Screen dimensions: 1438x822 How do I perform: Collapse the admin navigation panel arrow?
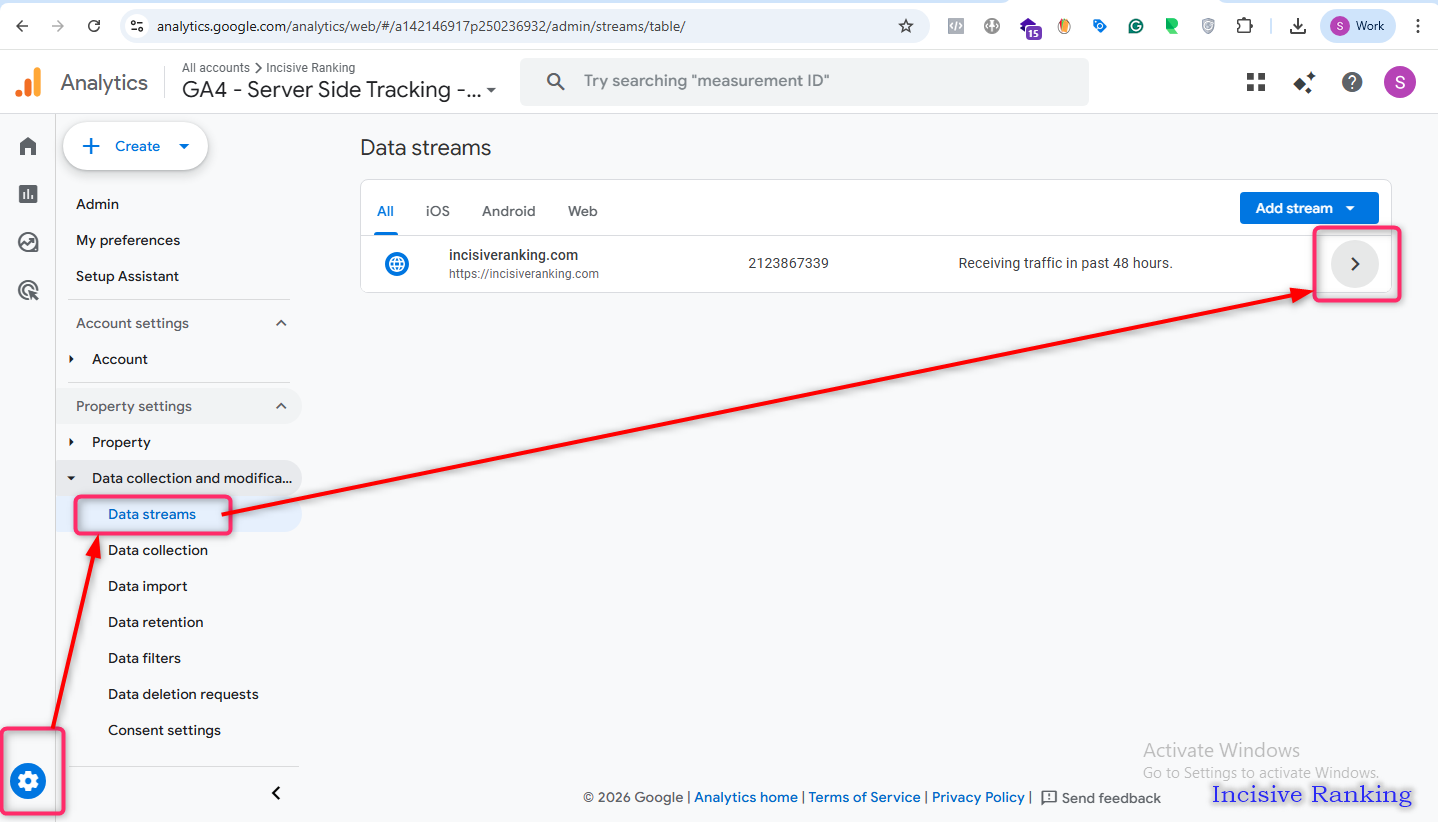[x=277, y=793]
